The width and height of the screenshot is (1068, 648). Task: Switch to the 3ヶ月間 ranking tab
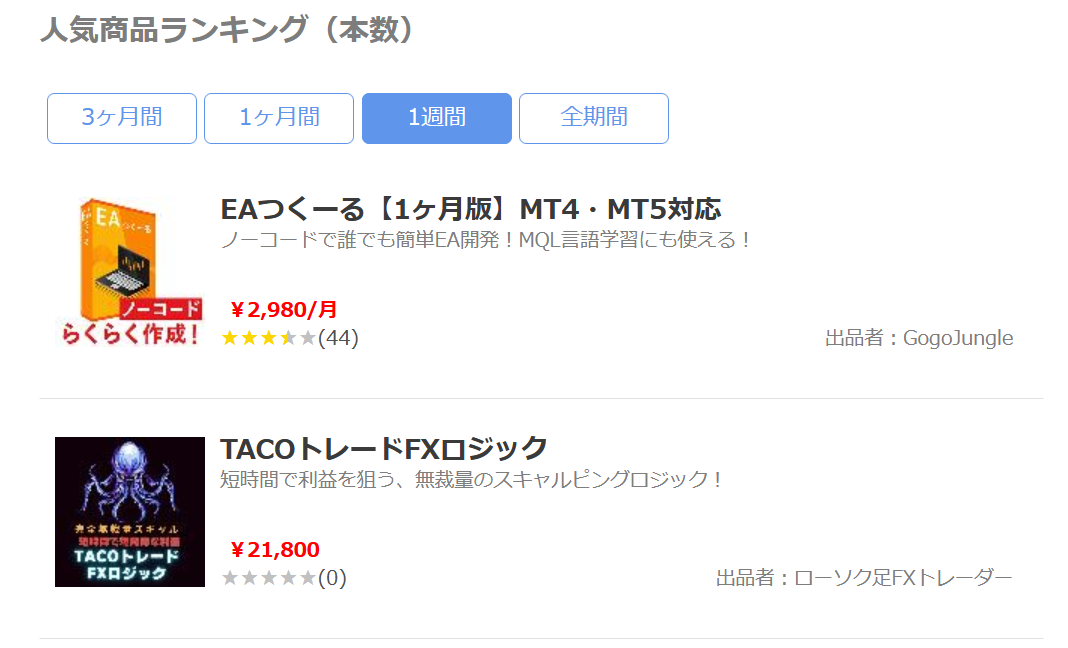point(121,118)
